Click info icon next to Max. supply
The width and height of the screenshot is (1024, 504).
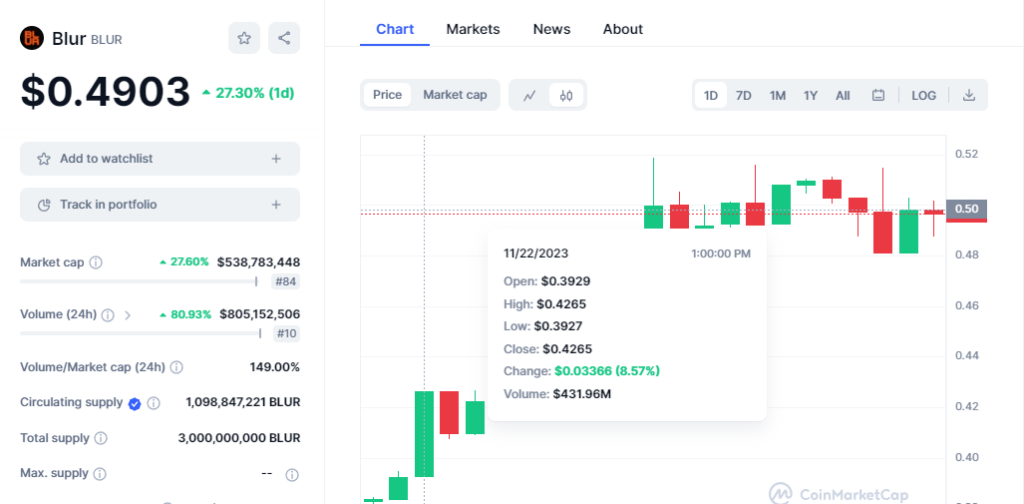click(99, 473)
